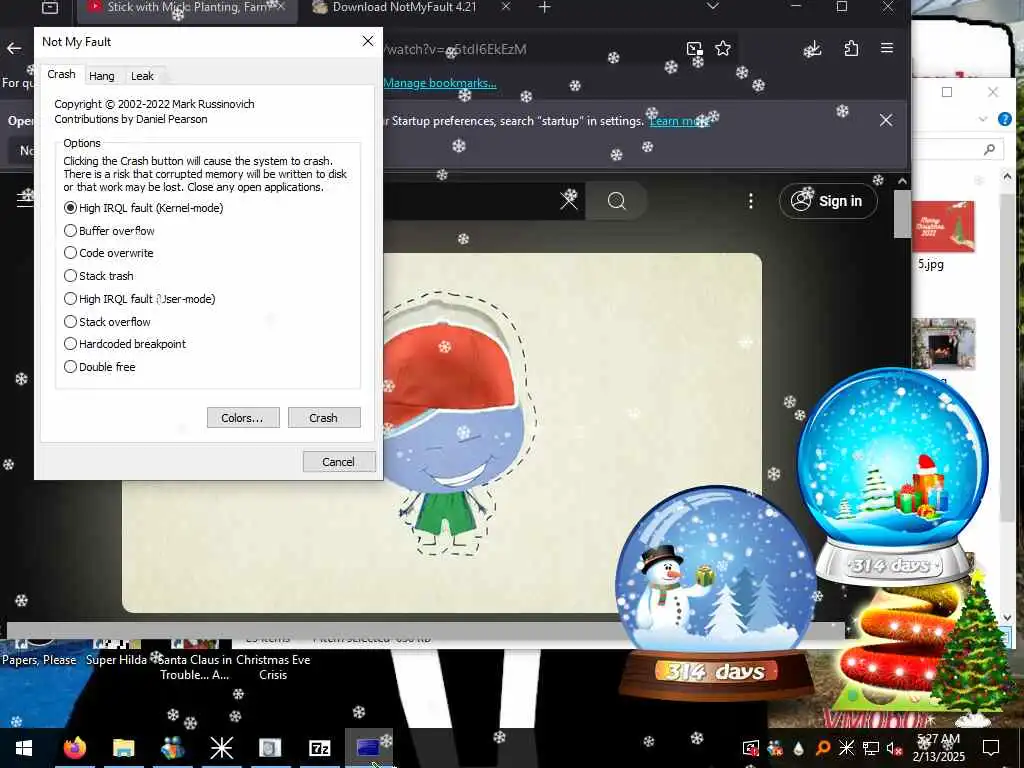Go back in the browser
The image size is (1024, 768).
click(x=14, y=48)
